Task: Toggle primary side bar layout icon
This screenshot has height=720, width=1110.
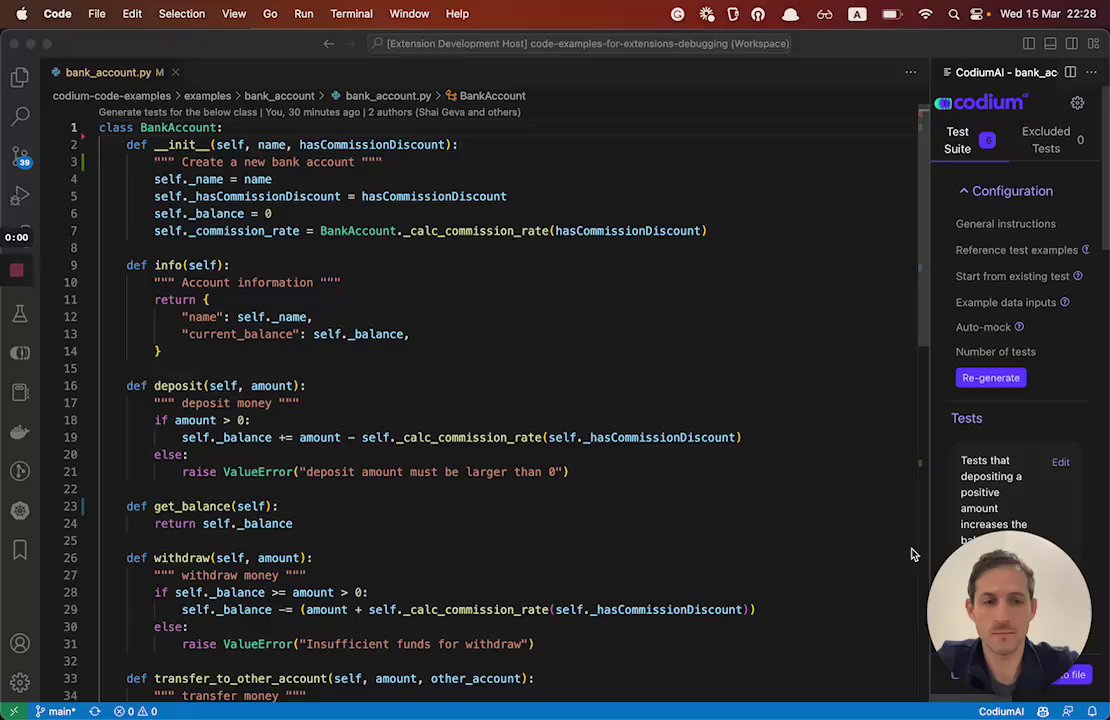Action: tap(1029, 43)
